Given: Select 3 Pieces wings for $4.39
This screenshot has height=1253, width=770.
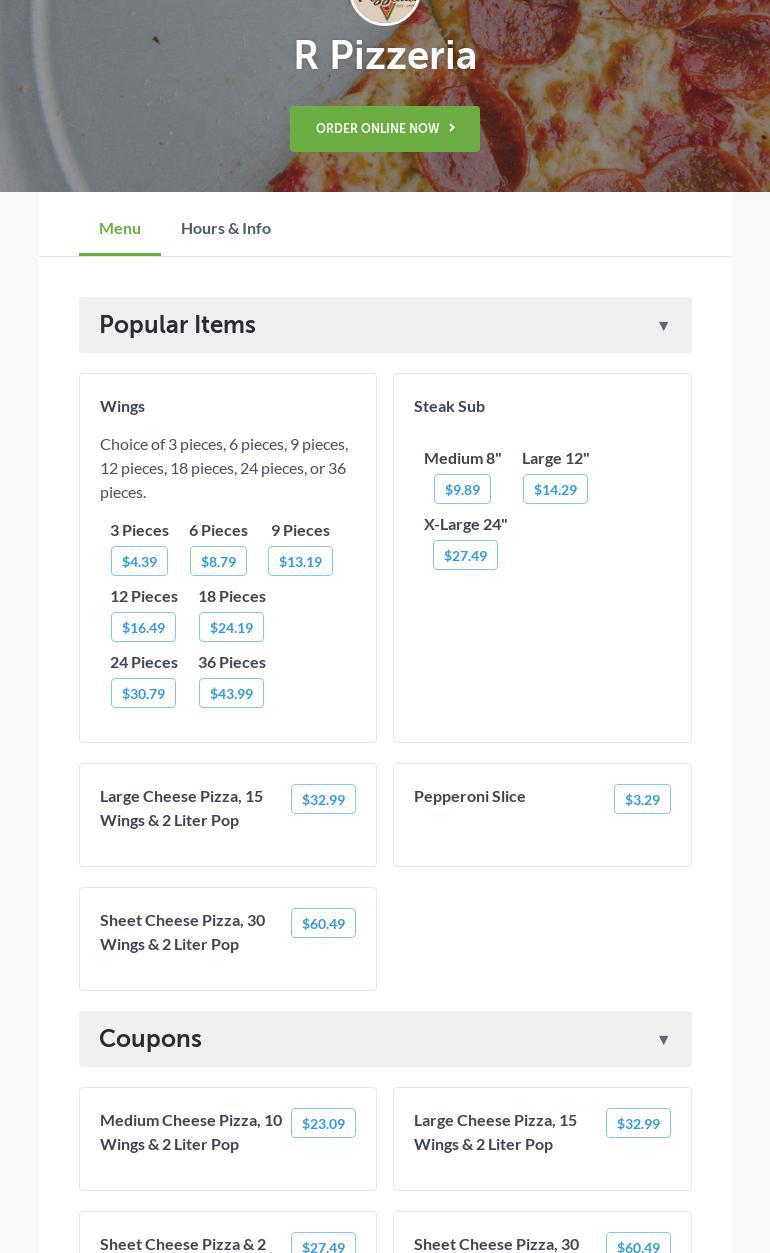Looking at the screenshot, I should 139,561.
